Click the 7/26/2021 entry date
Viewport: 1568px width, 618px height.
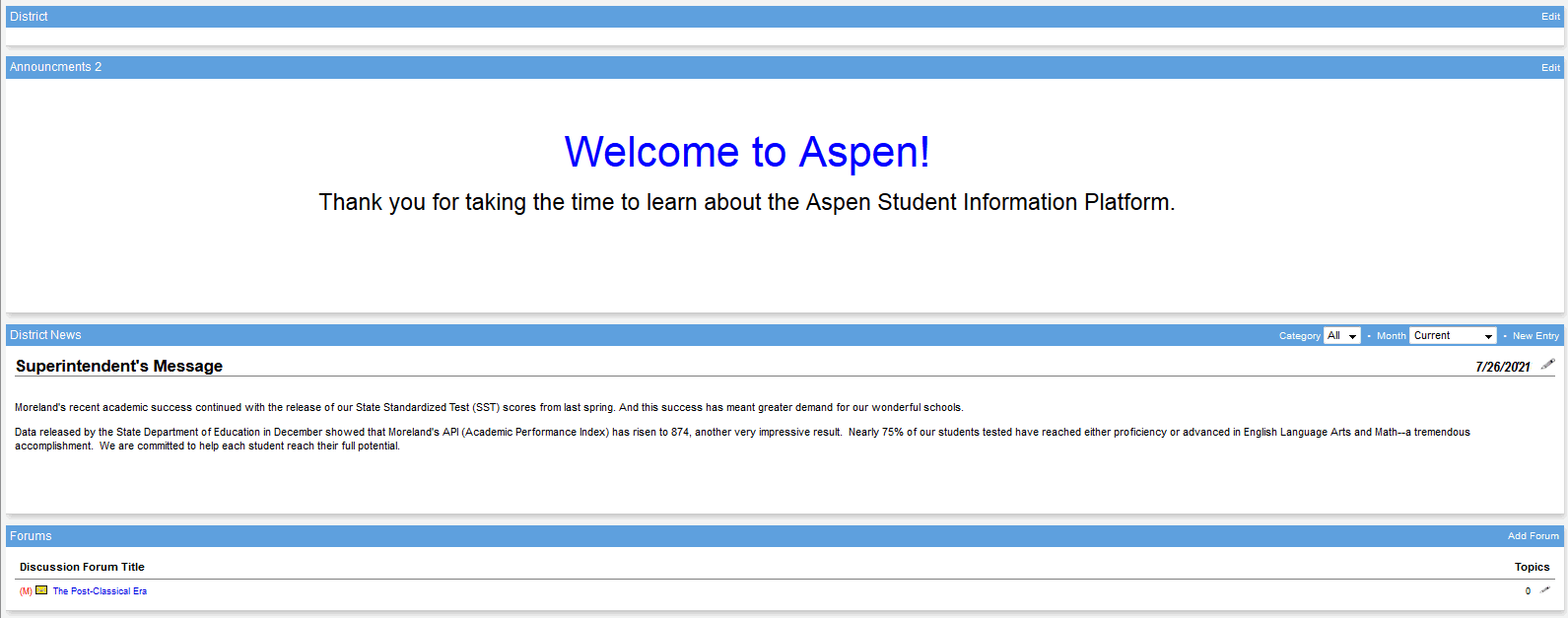(x=1502, y=367)
